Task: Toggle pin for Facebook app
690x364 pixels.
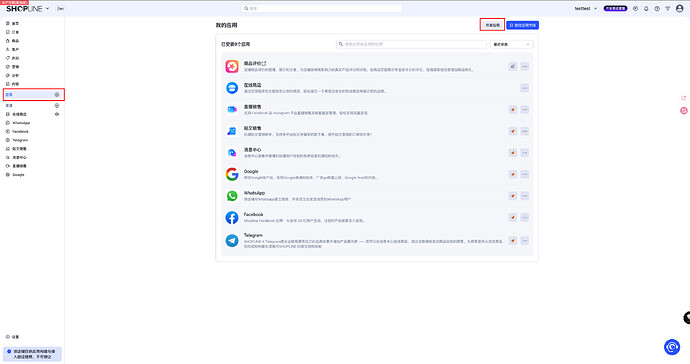Action: click(x=513, y=217)
